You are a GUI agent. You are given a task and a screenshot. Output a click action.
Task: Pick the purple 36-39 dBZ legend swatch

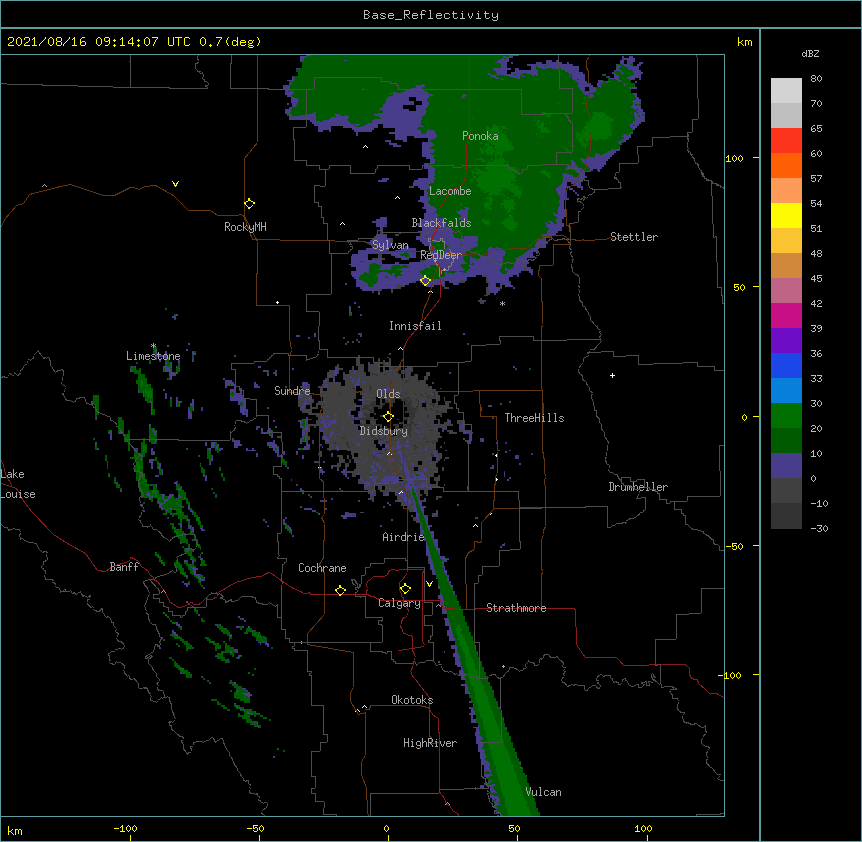786,341
